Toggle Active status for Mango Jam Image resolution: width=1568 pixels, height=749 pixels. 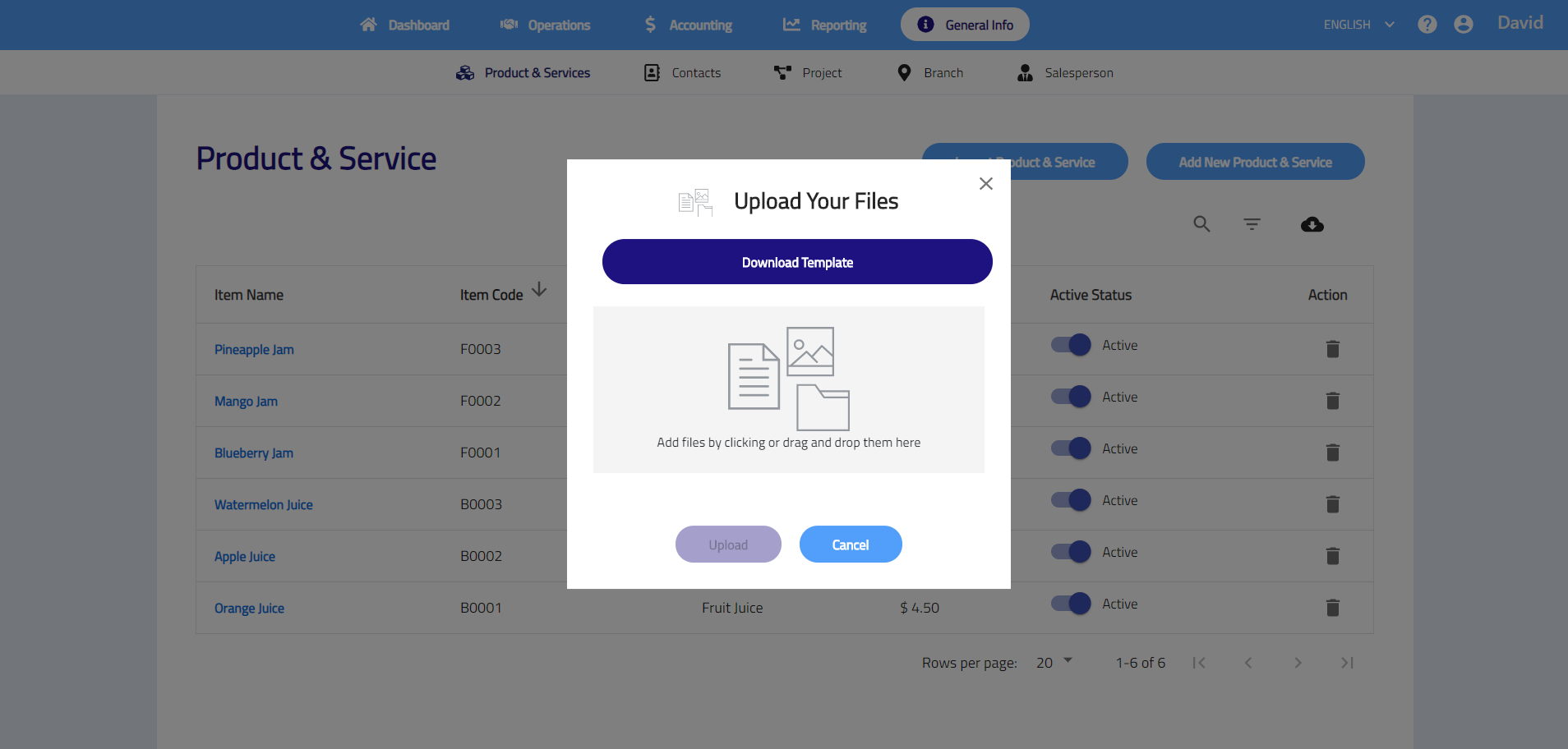pos(1071,397)
